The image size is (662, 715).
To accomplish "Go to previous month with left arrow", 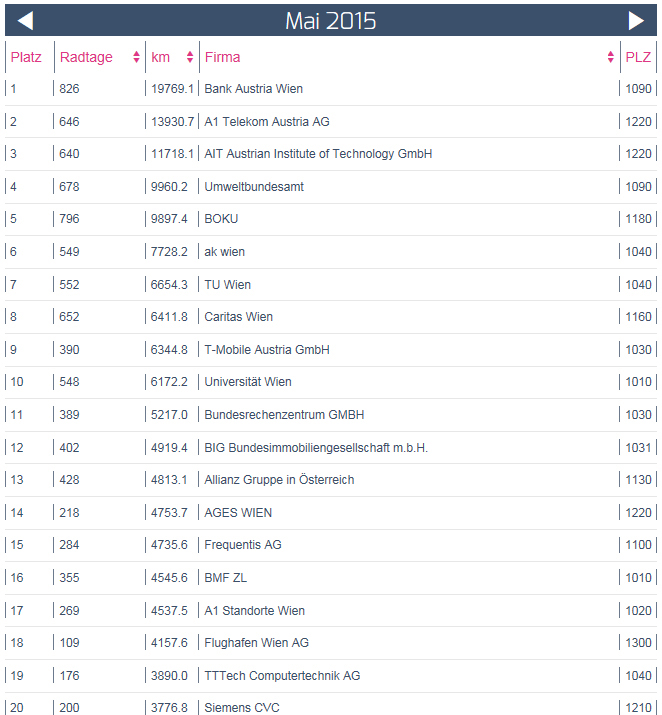I will [26, 21].
